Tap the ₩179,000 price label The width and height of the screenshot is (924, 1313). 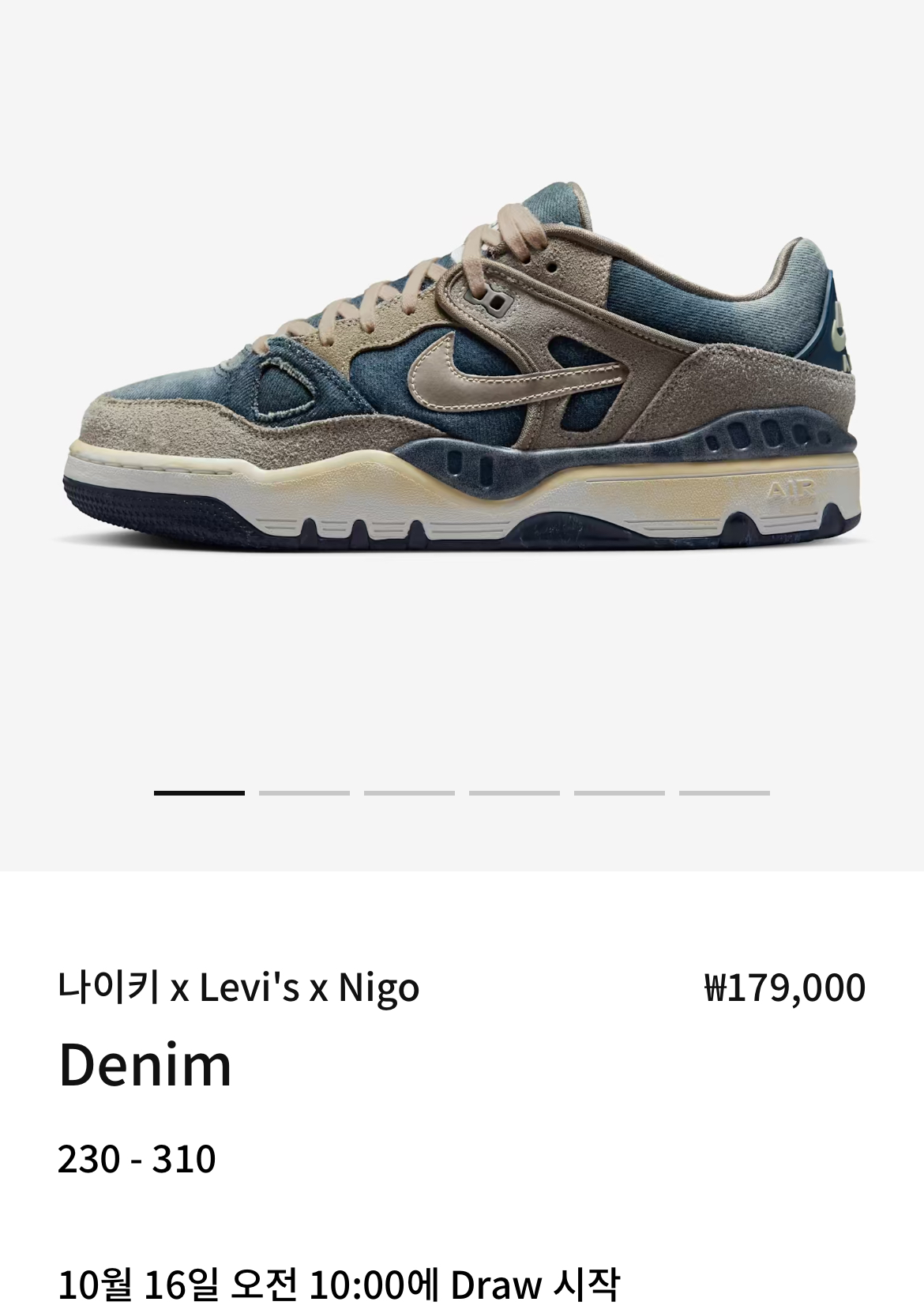pyautogui.click(x=785, y=988)
